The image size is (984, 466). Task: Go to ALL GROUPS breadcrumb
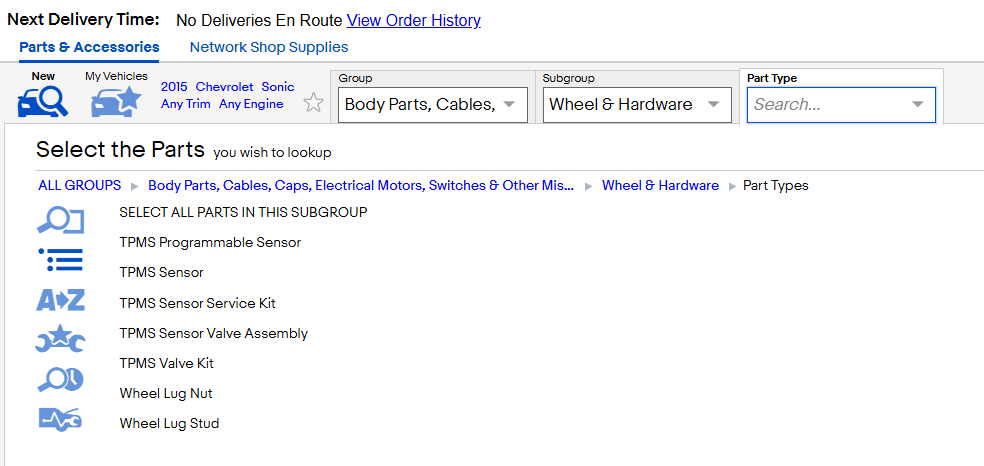pos(80,186)
